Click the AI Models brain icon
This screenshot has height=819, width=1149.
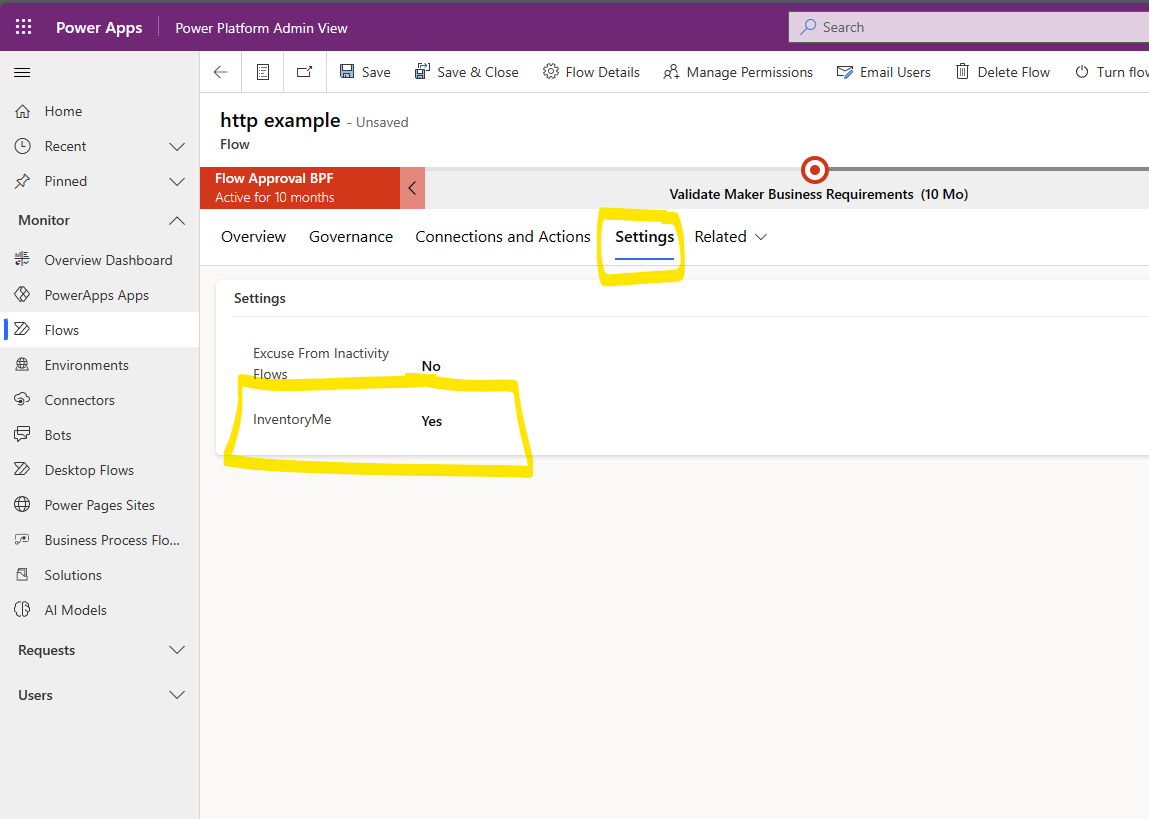(23, 609)
